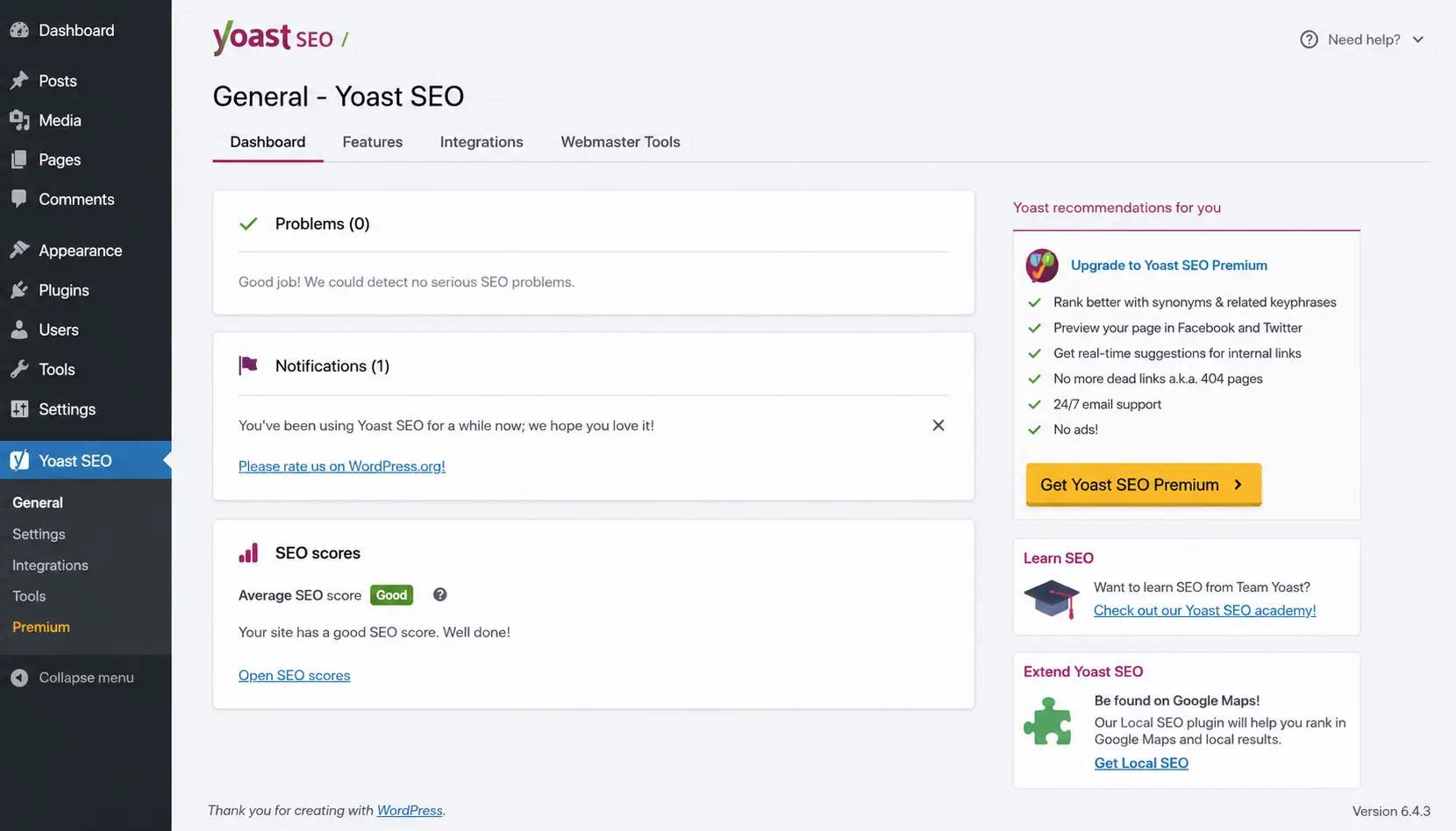This screenshot has width=1456, height=831.
Task: Click the Average SEO score help icon
Action: click(440, 594)
